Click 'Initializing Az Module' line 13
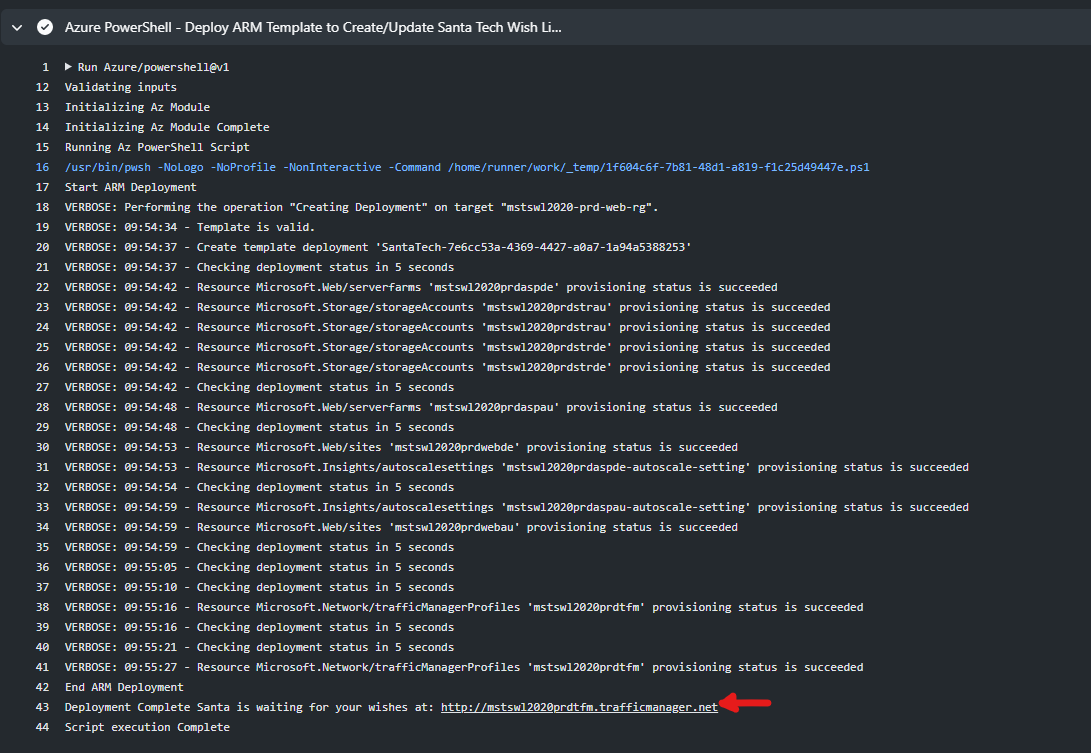The image size is (1091, 753). (137, 107)
